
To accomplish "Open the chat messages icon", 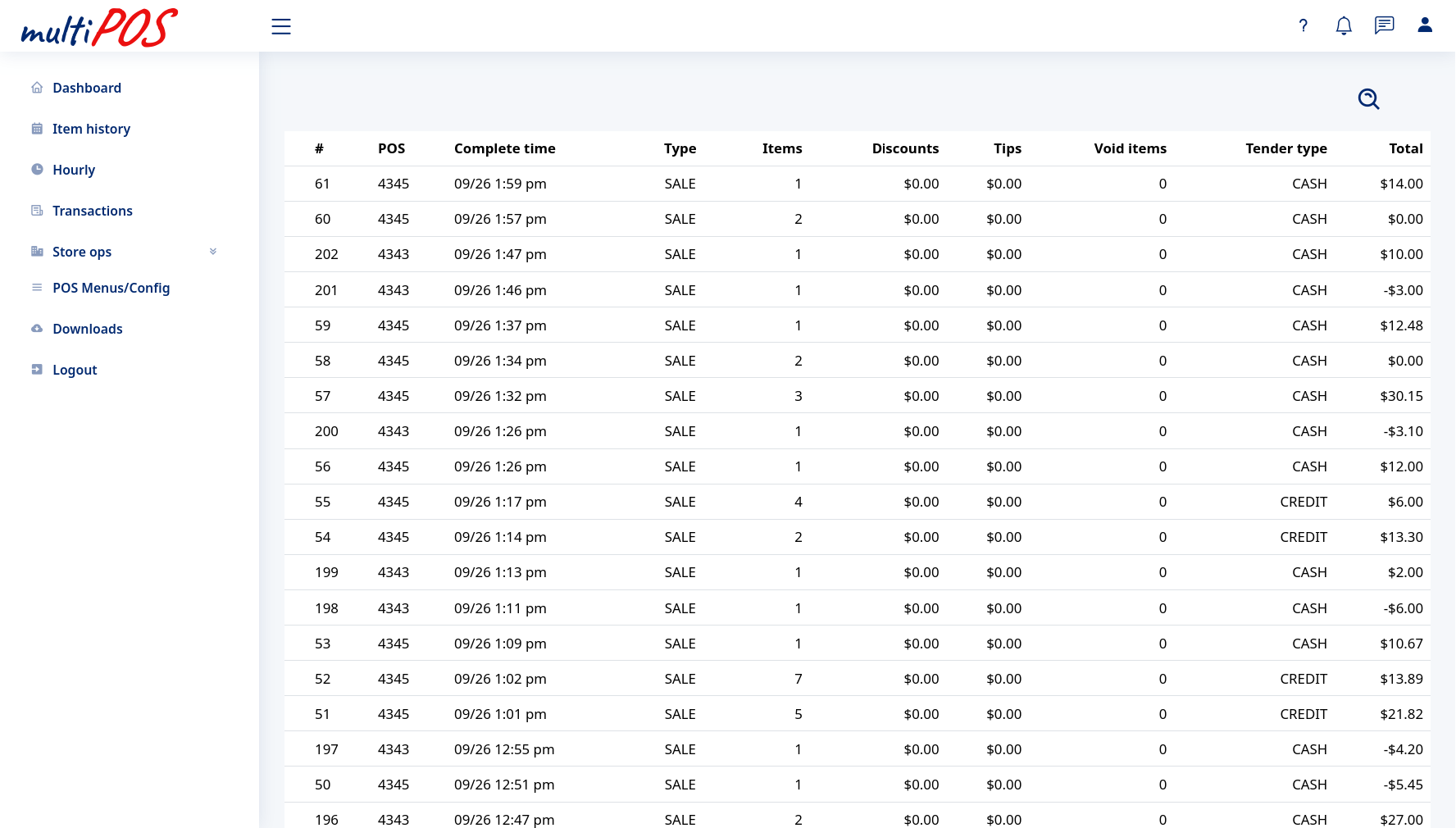I will (x=1384, y=25).
